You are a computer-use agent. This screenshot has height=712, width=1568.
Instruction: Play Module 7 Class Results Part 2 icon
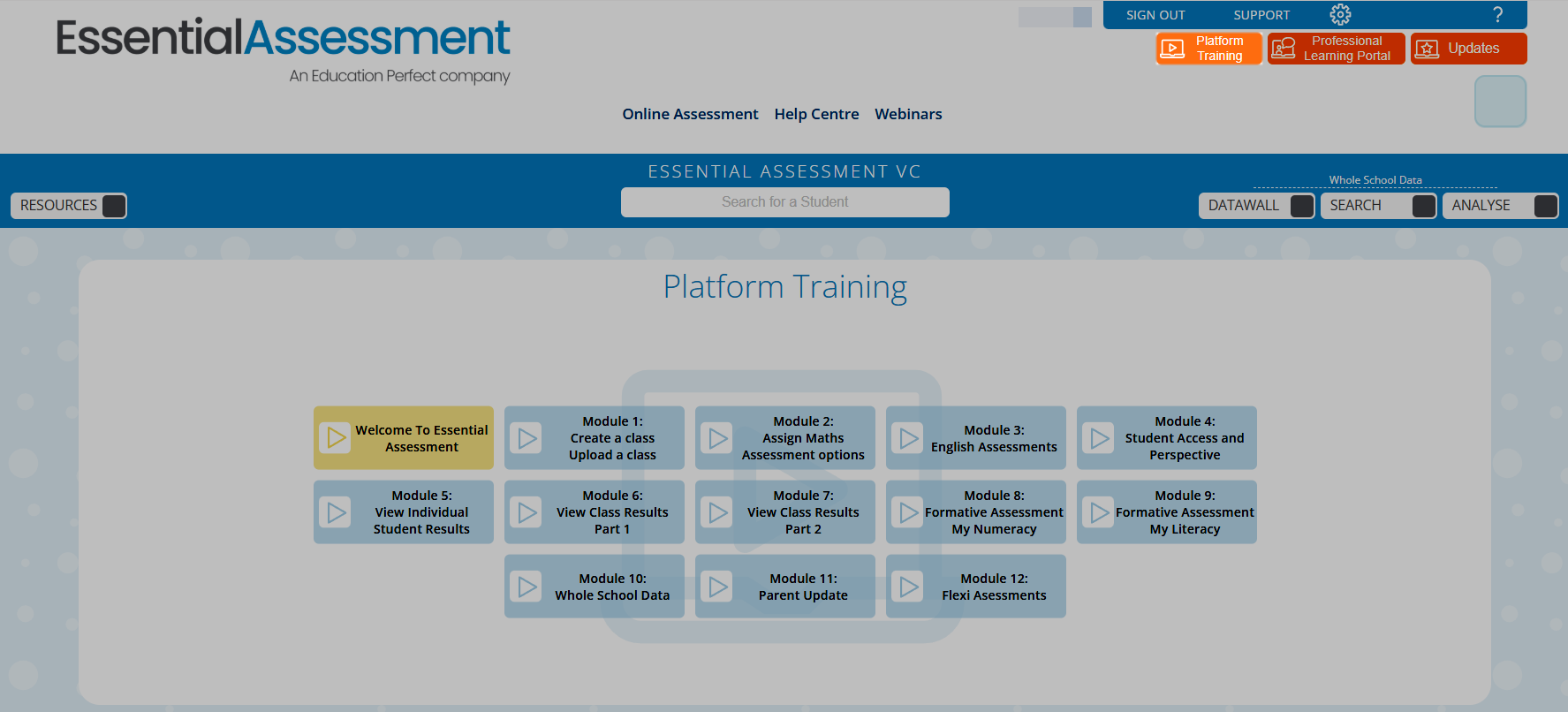[x=718, y=512]
